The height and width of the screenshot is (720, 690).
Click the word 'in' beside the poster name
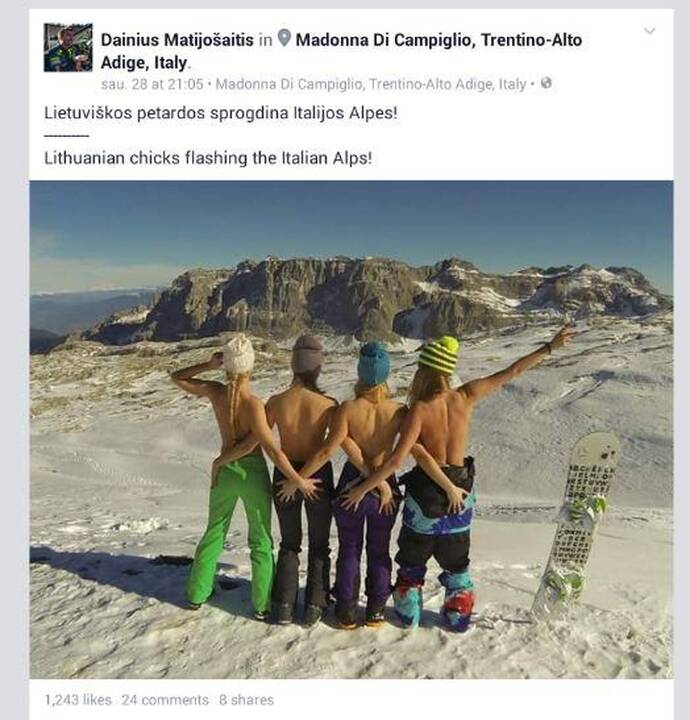(265, 40)
